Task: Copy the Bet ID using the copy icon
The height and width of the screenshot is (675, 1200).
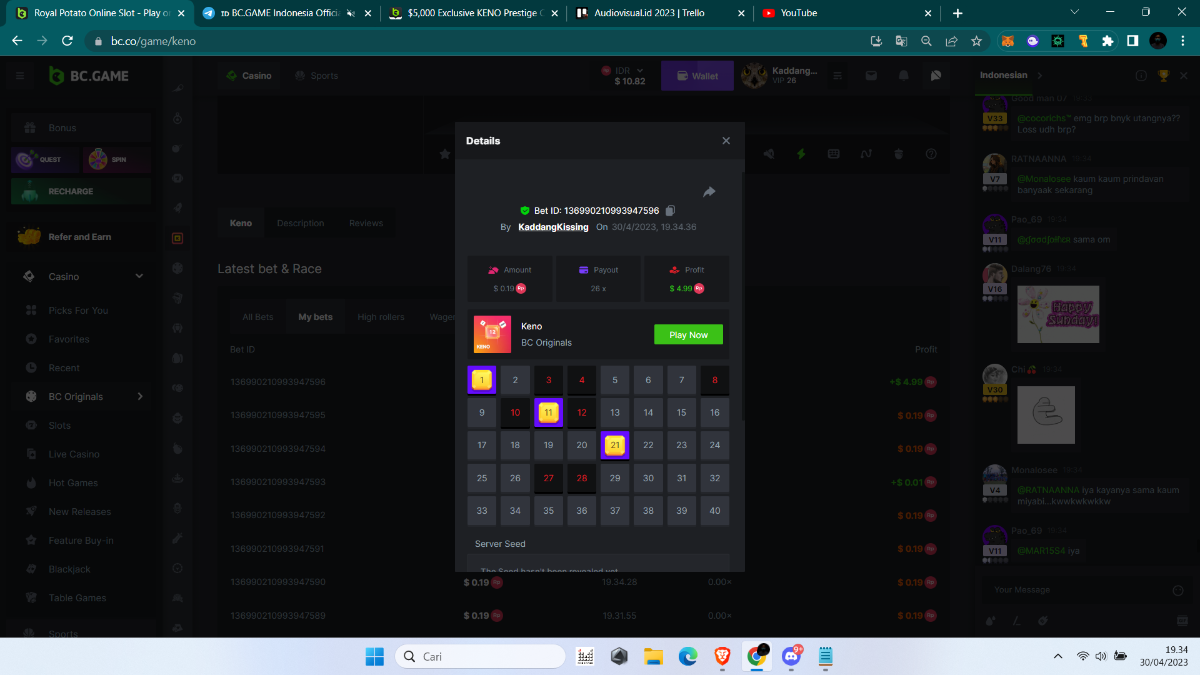Action: [x=670, y=211]
